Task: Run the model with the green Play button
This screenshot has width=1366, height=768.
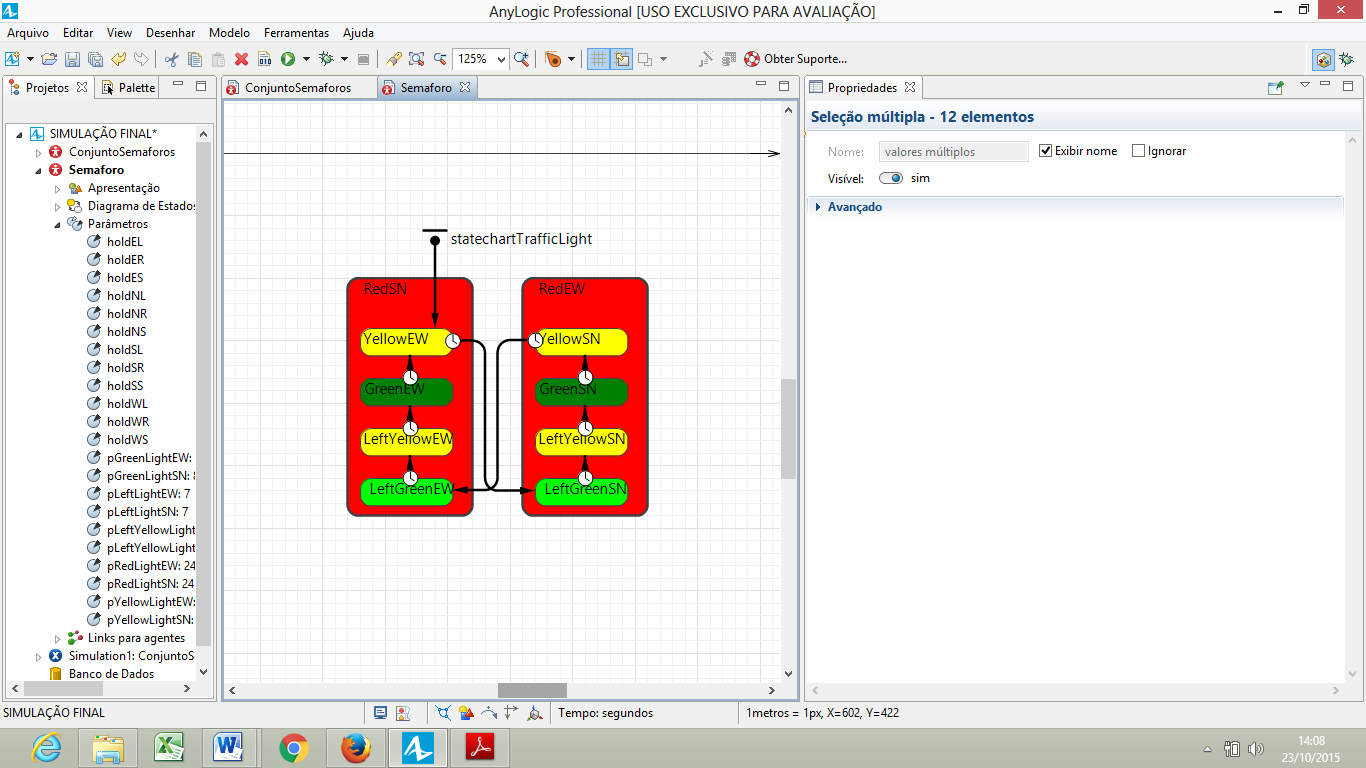Action: (x=287, y=59)
